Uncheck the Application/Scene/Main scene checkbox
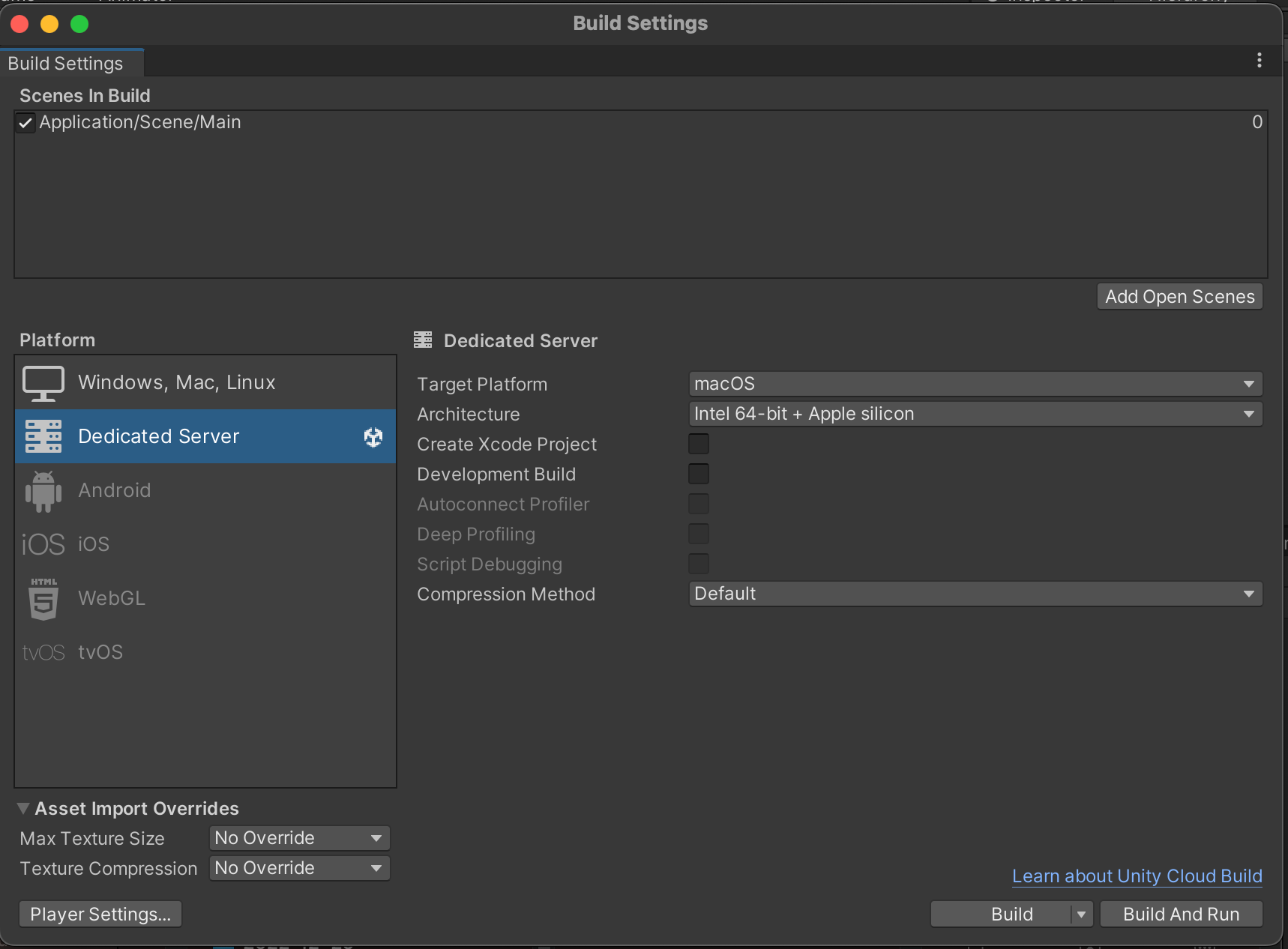The width and height of the screenshot is (1288, 949). [25, 122]
